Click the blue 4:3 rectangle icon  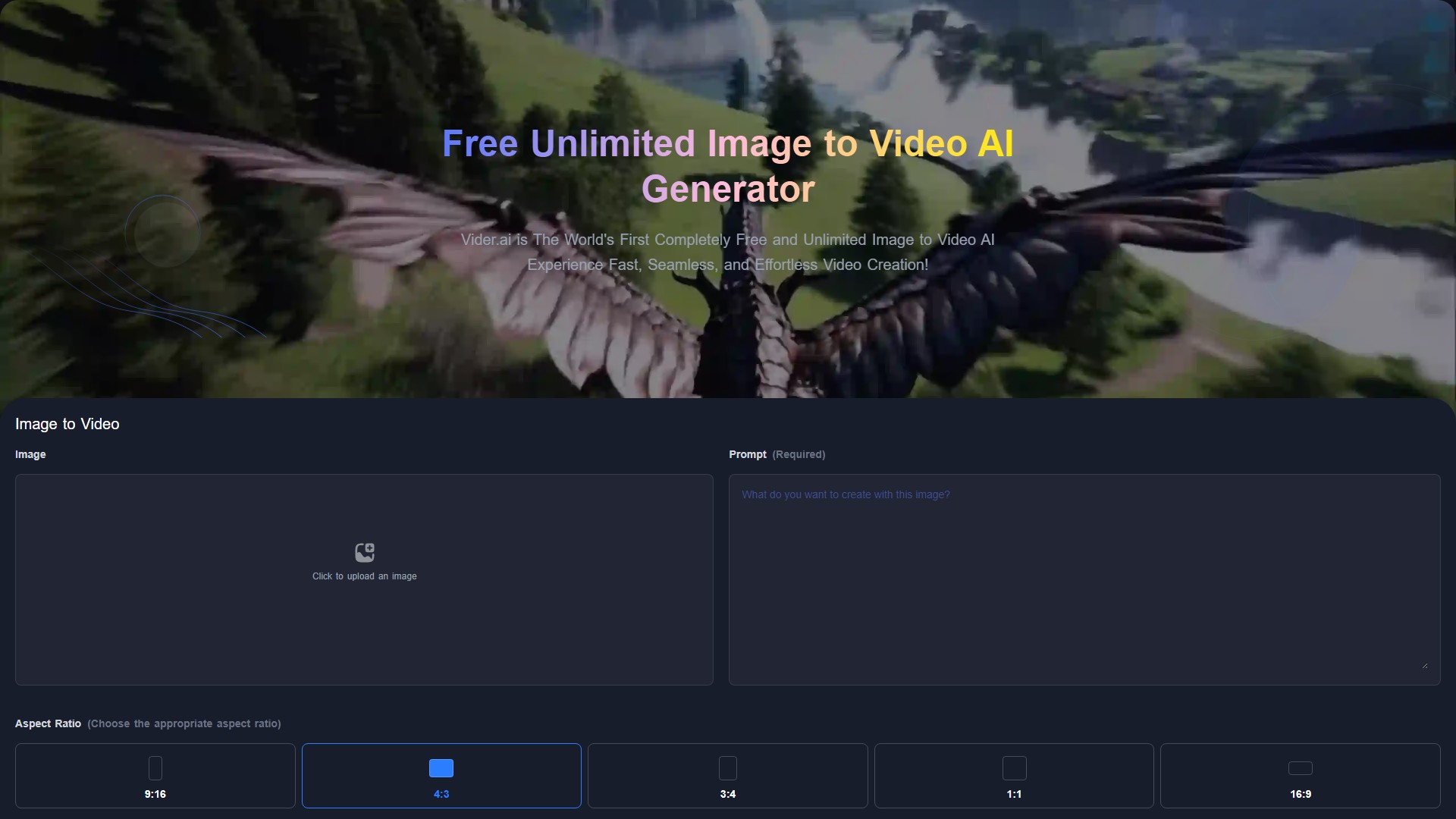441,768
